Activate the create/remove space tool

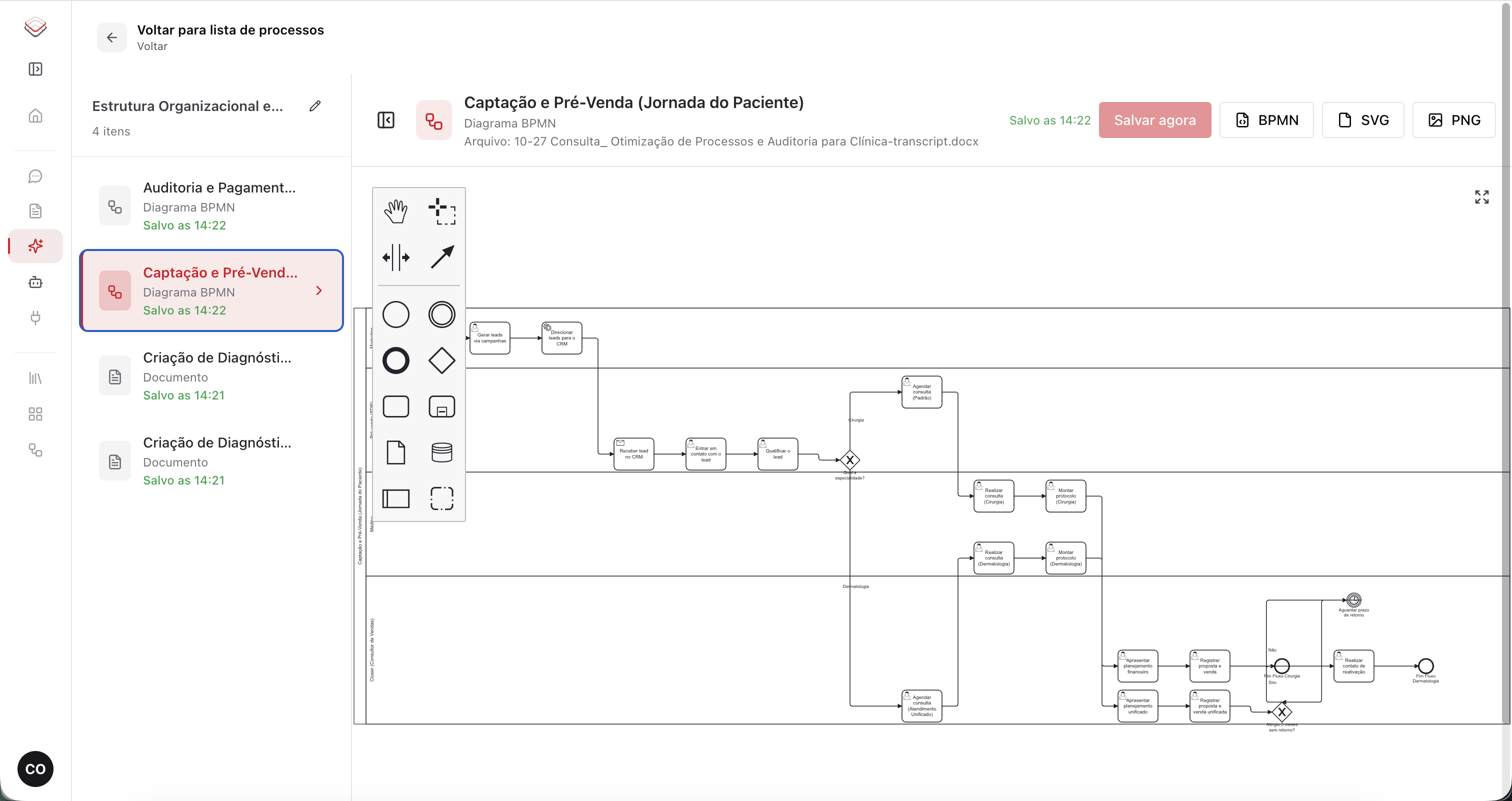tap(395, 257)
